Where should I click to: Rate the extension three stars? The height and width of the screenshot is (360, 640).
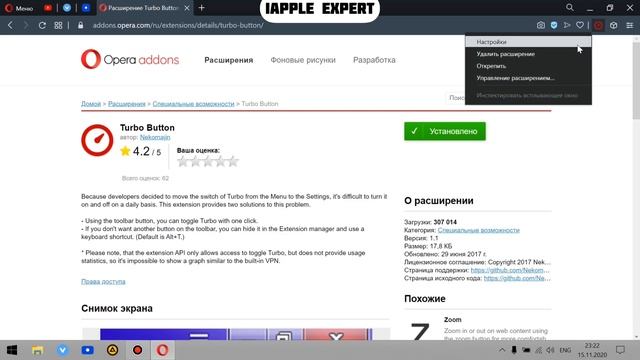208,161
